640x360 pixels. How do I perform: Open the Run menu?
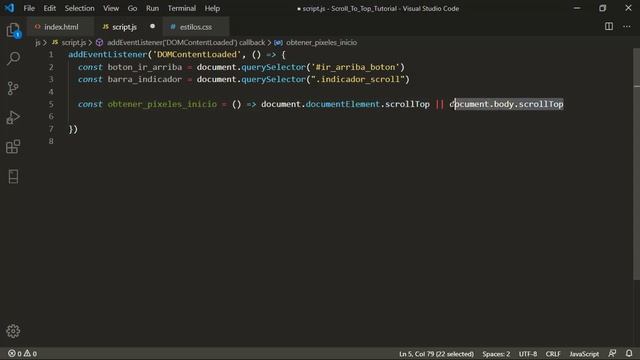[x=152, y=8]
